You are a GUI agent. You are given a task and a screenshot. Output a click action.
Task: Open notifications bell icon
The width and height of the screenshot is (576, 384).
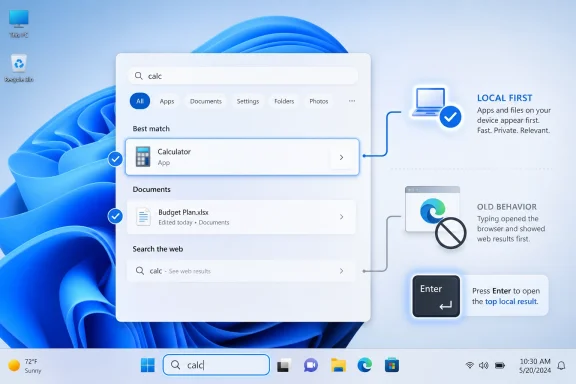click(561, 365)
